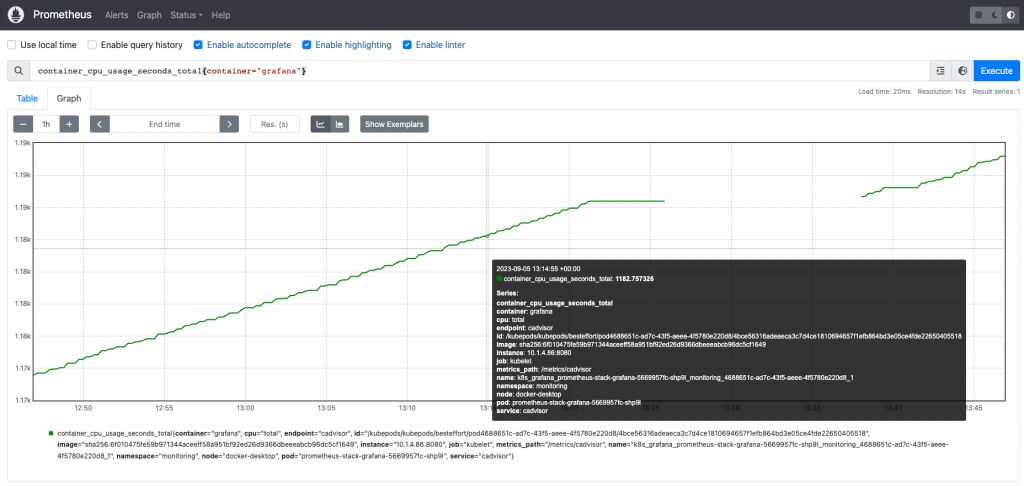Open Help in the navbar
The width and height of the screenshot is (1024, 486).
[221, 15]
